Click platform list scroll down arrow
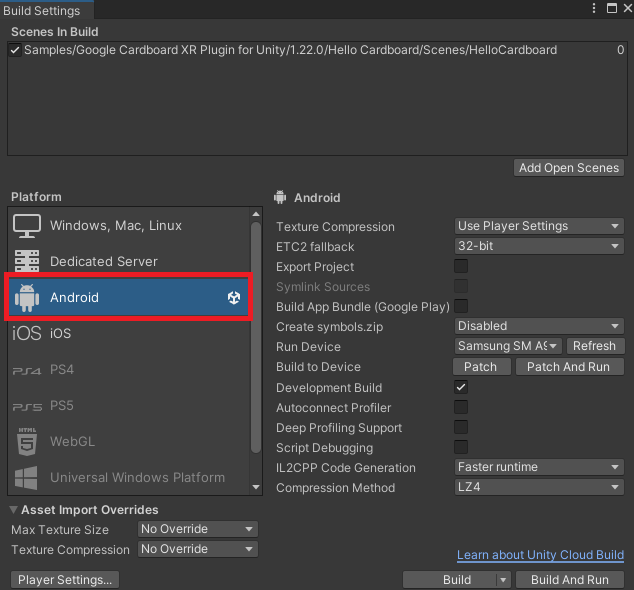Screen dimensions: 634x590 [x=256, y=487]
